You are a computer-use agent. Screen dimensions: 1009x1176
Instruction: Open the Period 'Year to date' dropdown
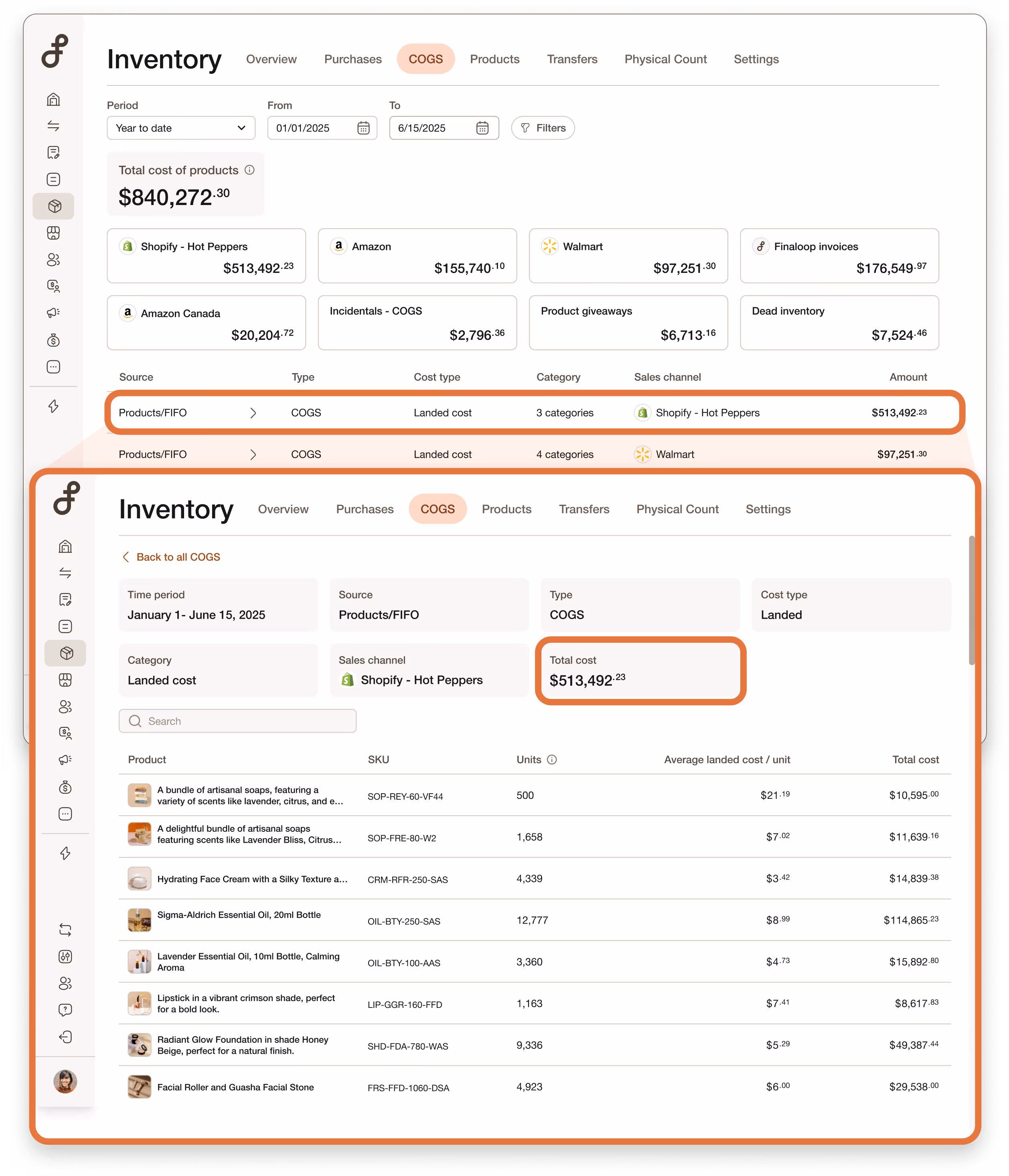(x=181, y=128)
